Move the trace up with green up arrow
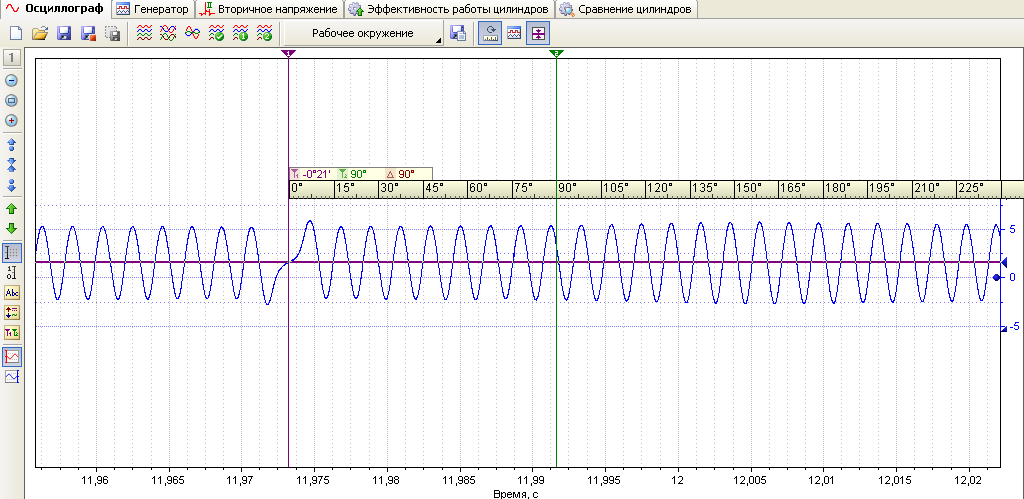 coord(11,209)
